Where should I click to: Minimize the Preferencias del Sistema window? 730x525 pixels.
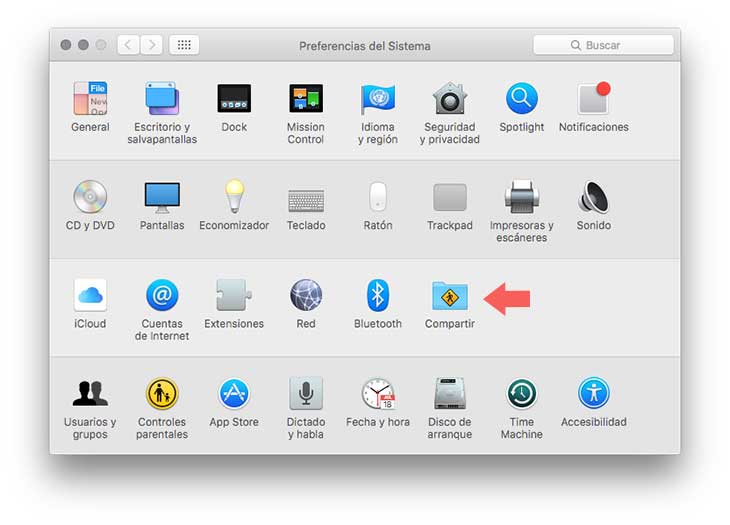[x=83, y=45]
